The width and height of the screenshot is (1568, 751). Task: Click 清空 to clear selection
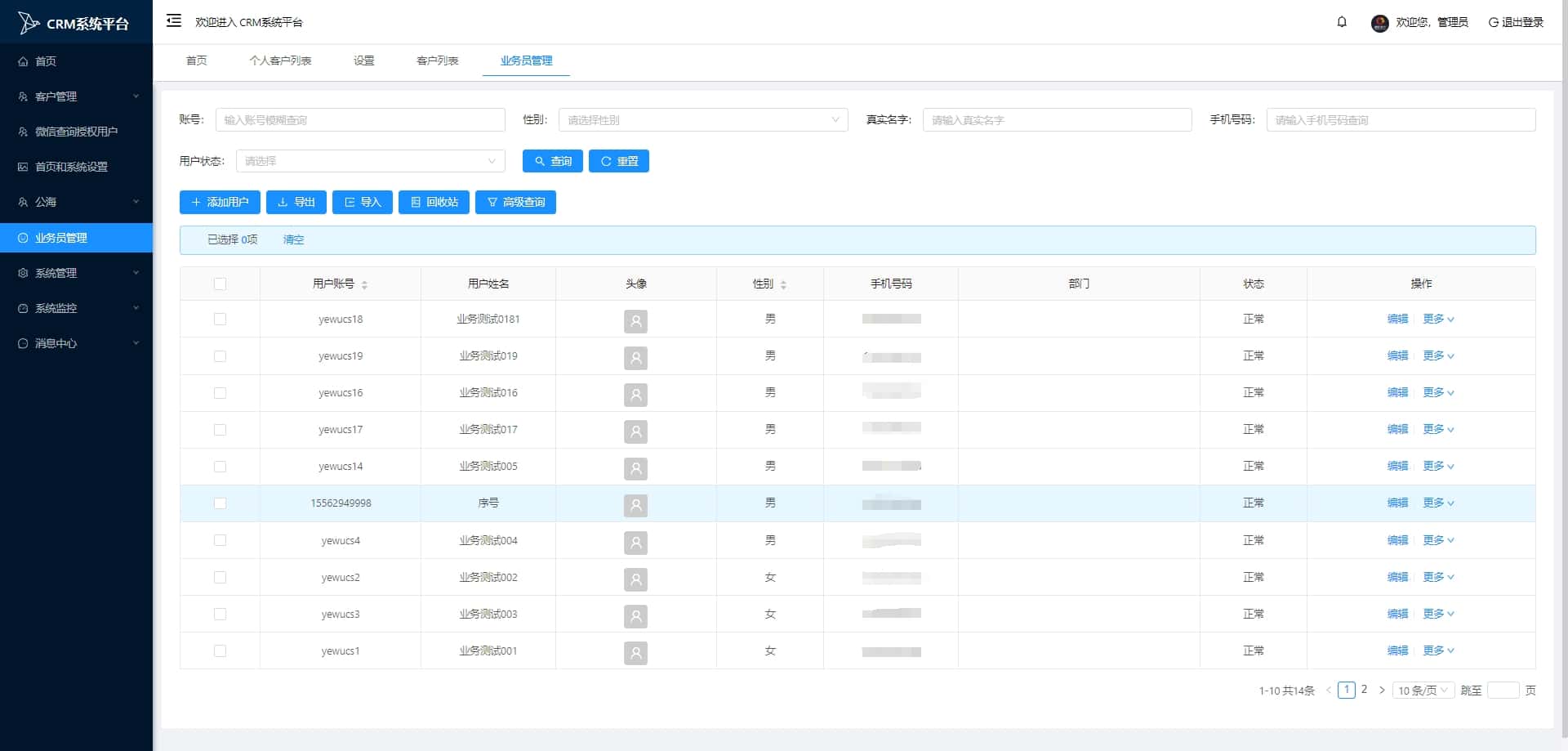293,240
